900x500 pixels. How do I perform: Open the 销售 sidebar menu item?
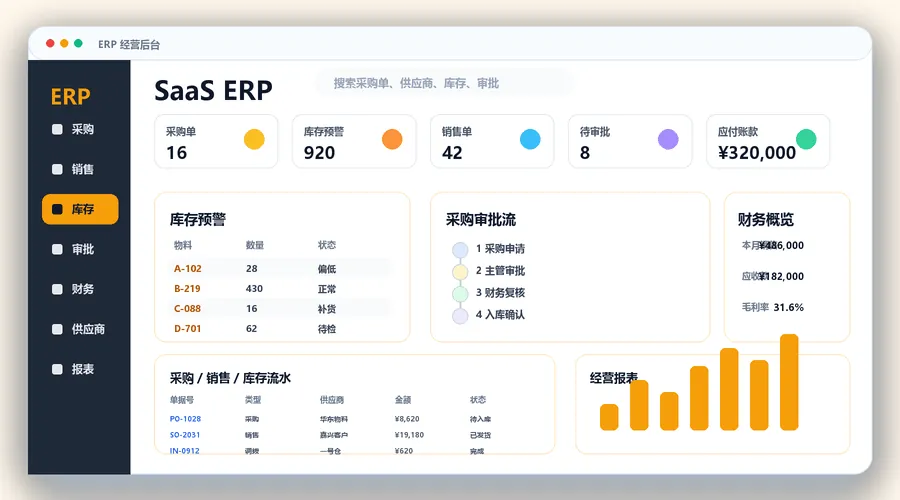(x=80, y=169)
